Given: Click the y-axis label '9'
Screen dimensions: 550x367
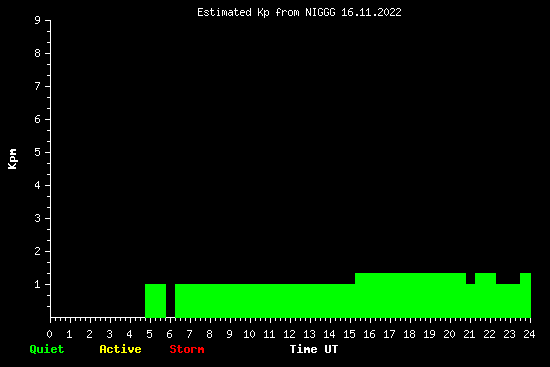Looking at the screenshot, I should pos(38,20).
